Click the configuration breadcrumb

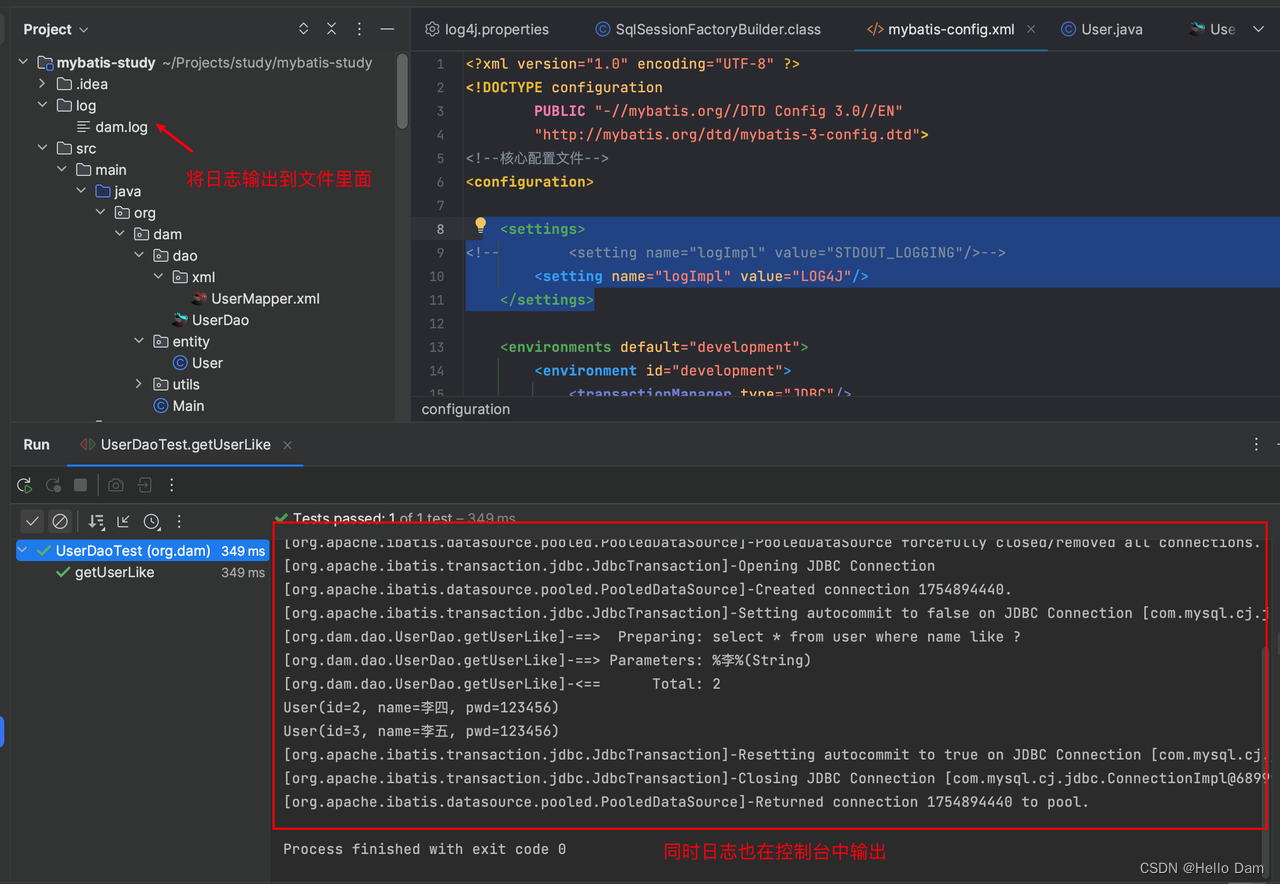click(466, 409)
